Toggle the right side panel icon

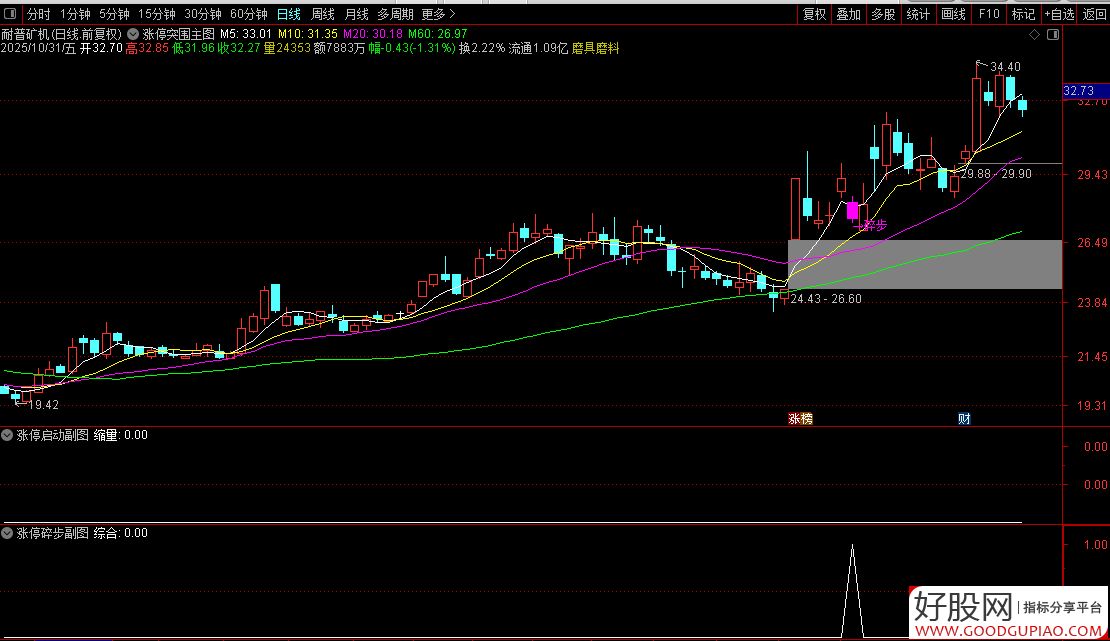click(x=1053, y=35)
